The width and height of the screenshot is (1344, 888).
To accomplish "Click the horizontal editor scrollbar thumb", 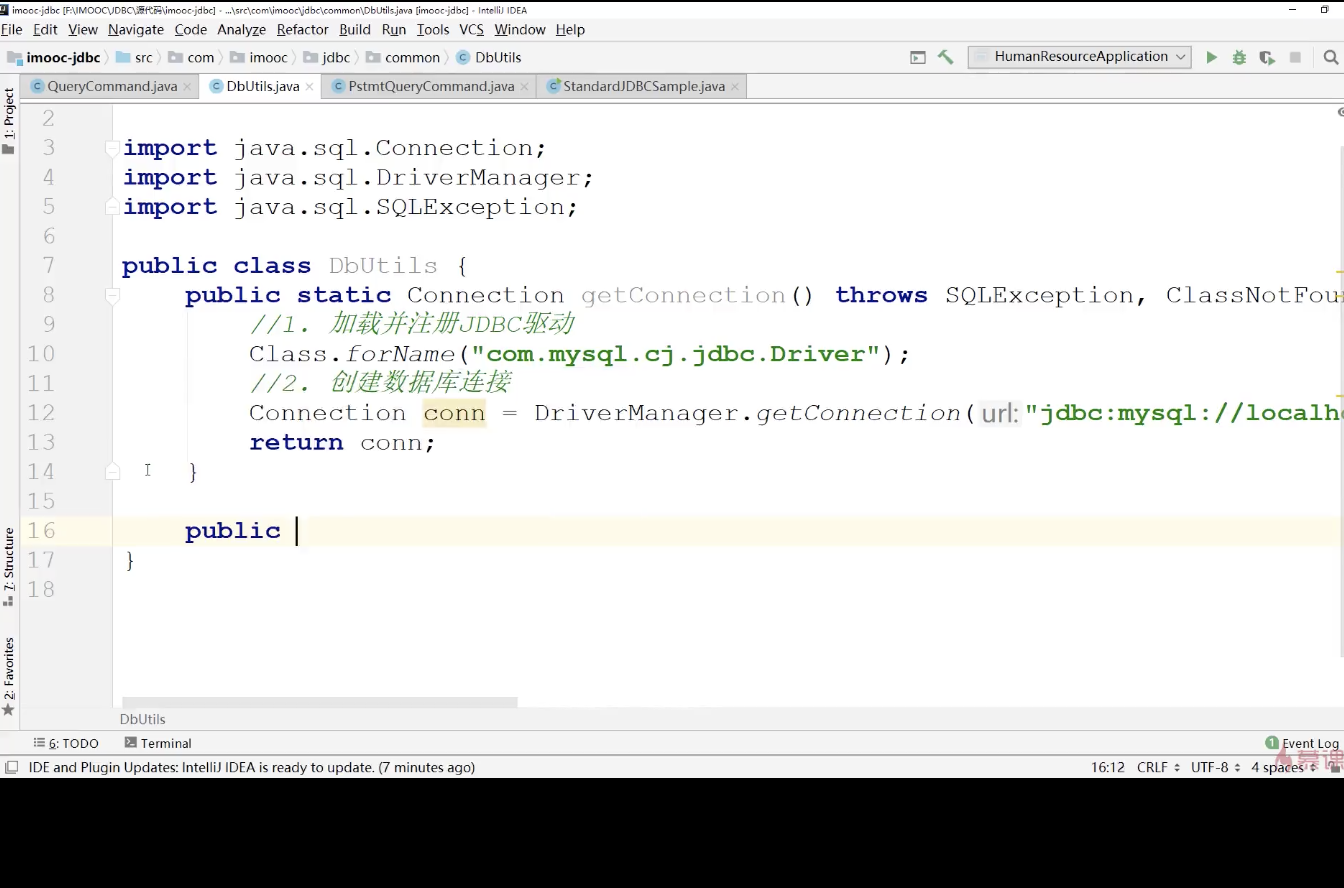I will click(x=320, y=702).
